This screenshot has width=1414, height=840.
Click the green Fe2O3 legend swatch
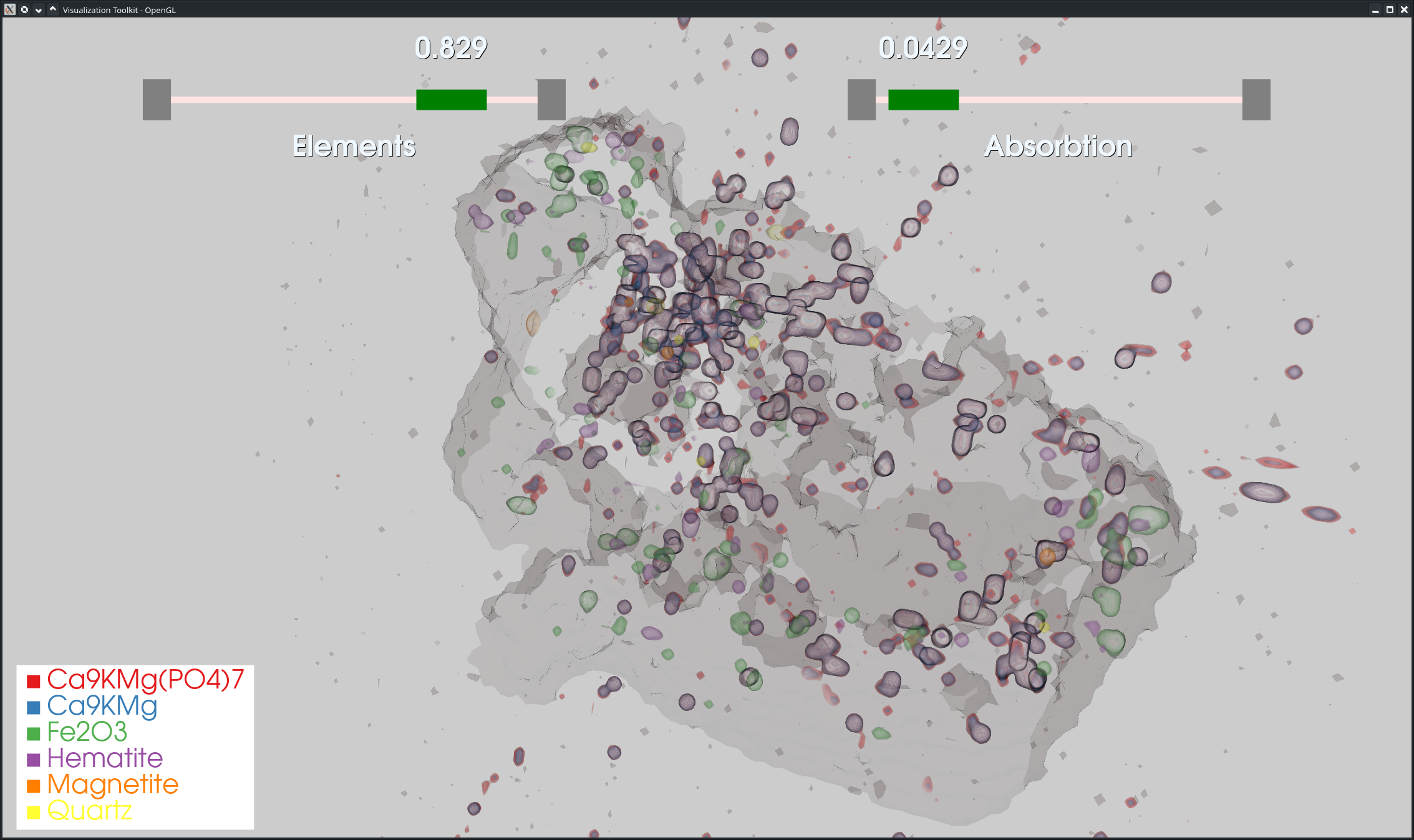[34, 733]
